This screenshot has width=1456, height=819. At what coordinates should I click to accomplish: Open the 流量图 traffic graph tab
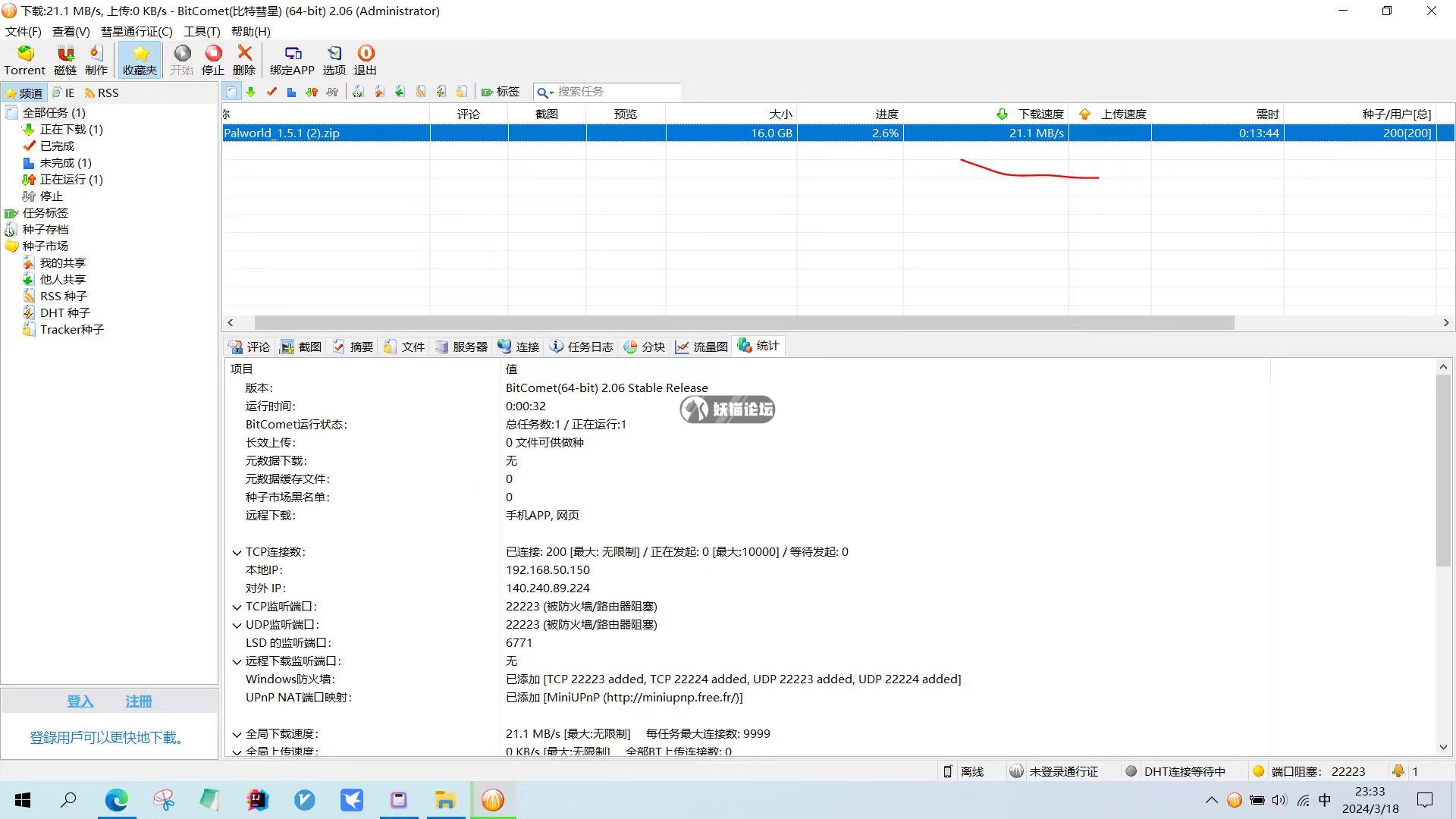702,347
